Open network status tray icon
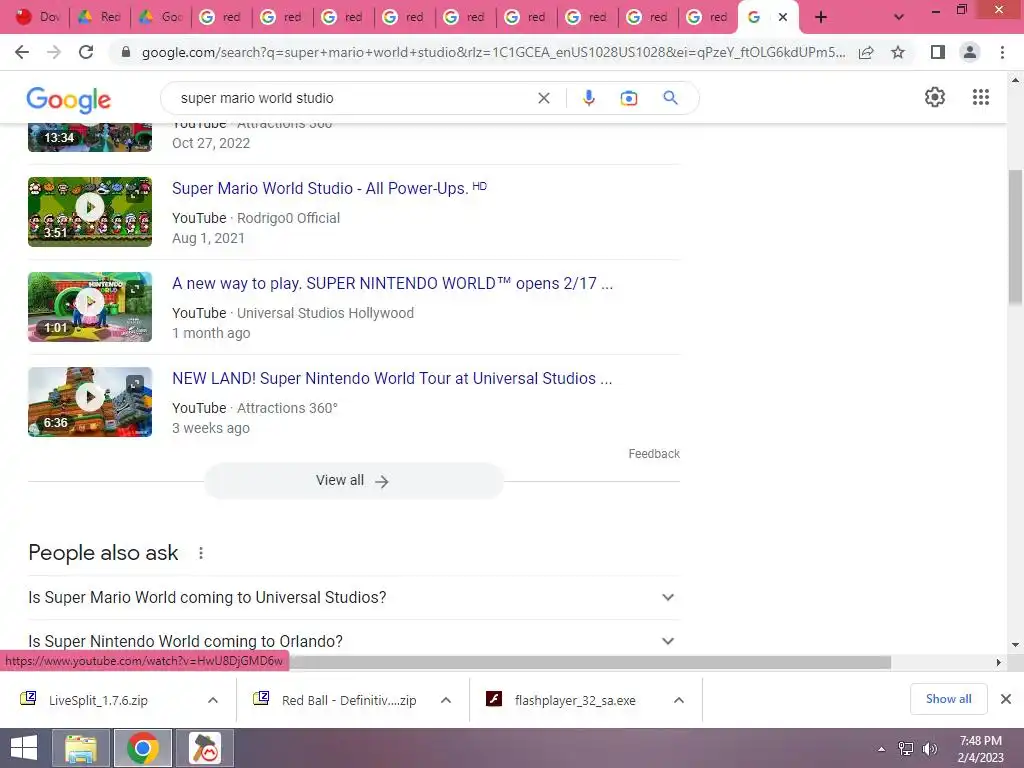The width and height of the screenshot is (1024, 768). 906,749
